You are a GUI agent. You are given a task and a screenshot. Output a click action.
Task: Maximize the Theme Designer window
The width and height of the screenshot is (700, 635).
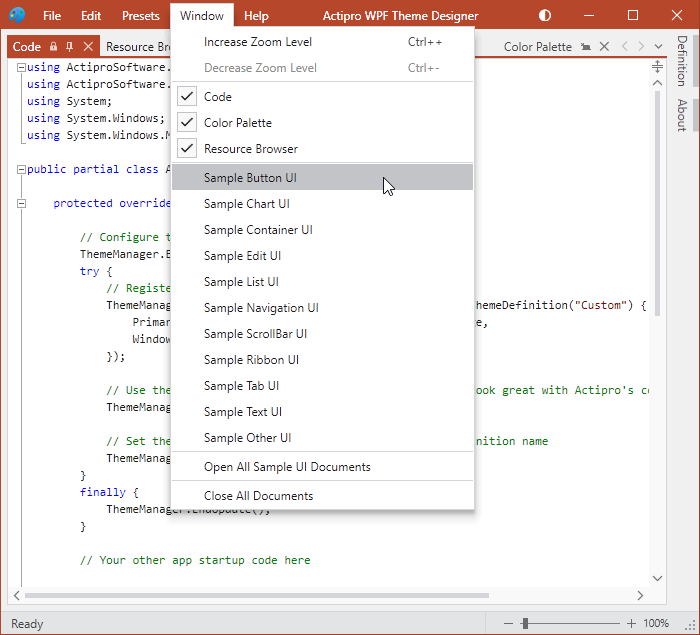633,16
